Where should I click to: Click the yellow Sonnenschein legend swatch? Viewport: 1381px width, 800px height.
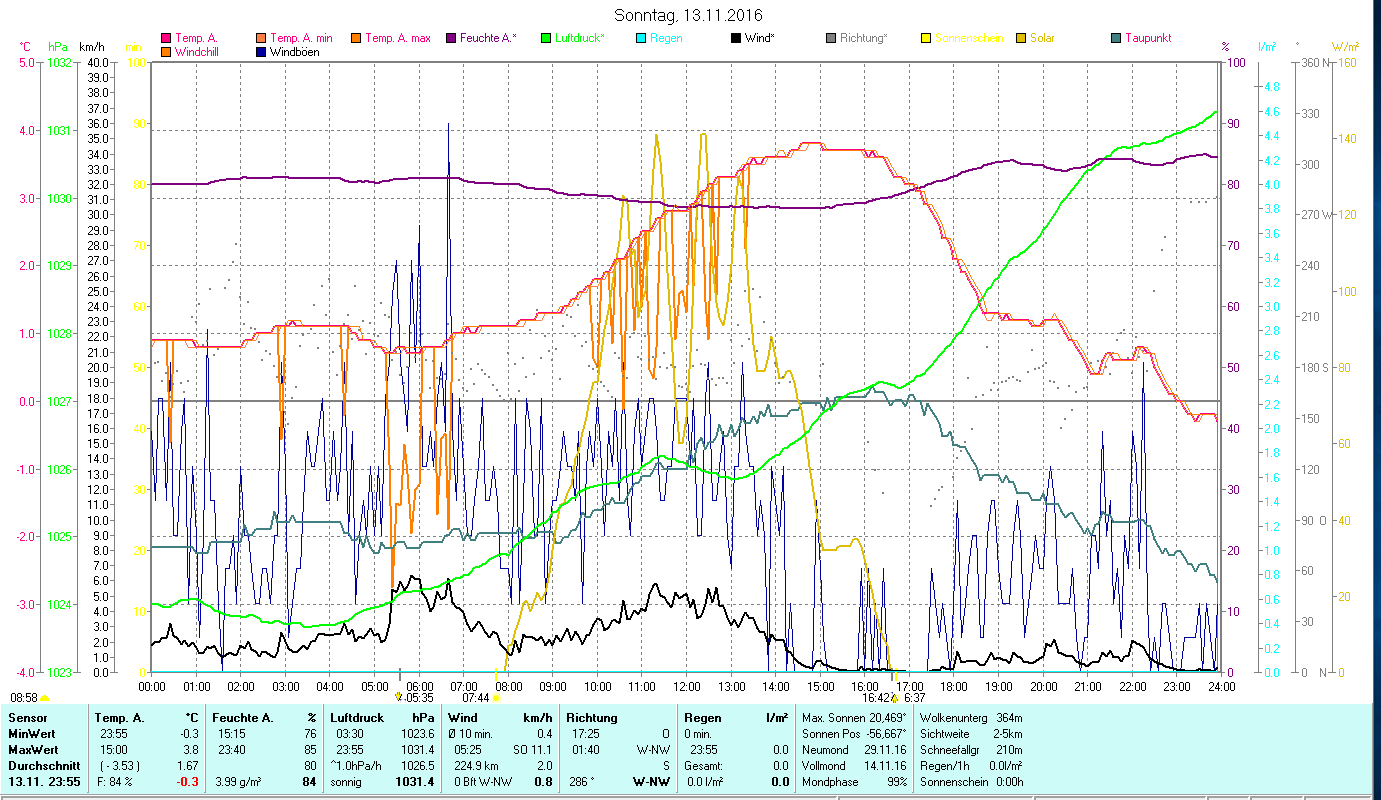(926, 39)
